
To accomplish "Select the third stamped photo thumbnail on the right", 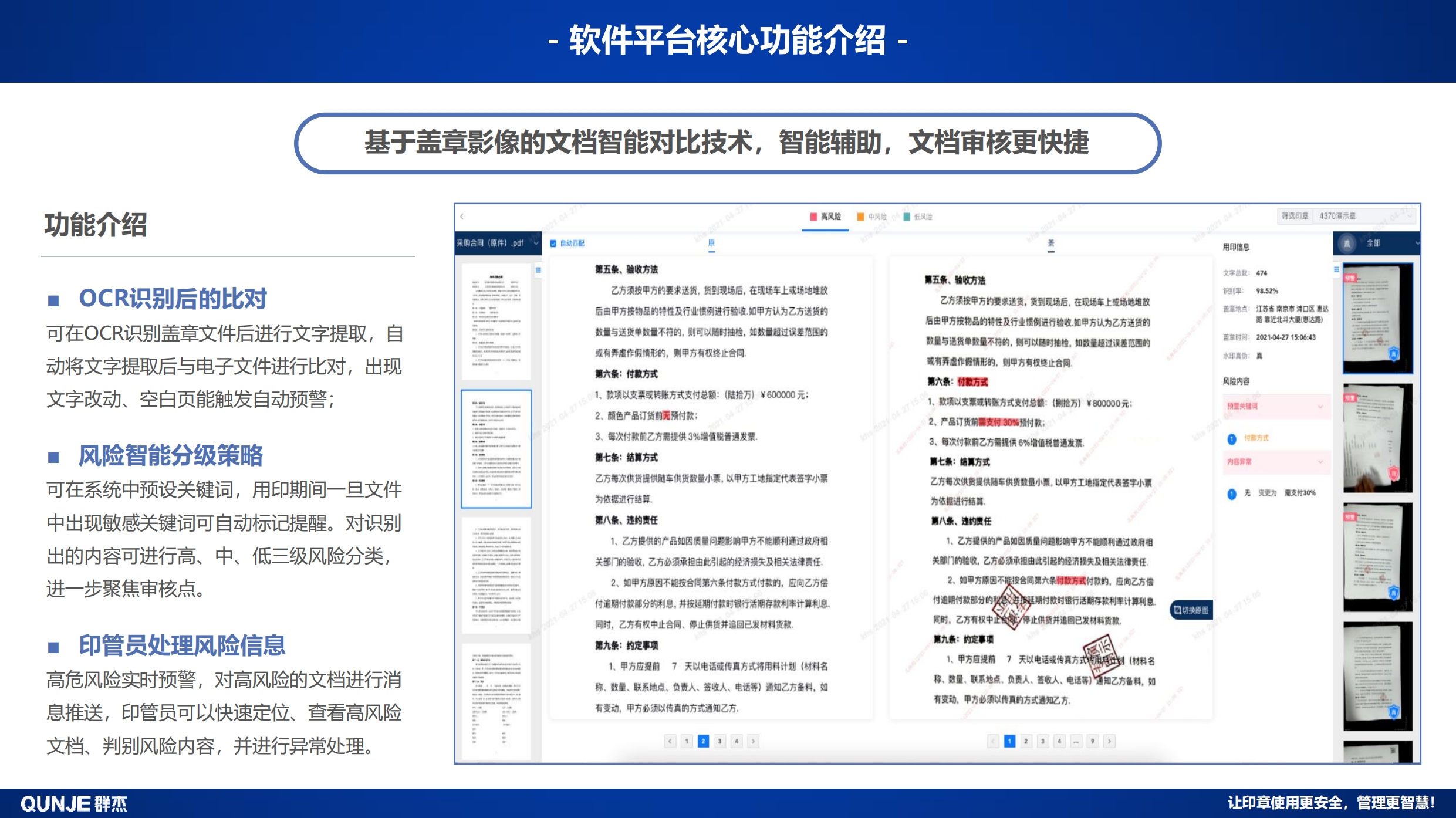I will (x=1378, y=557).
